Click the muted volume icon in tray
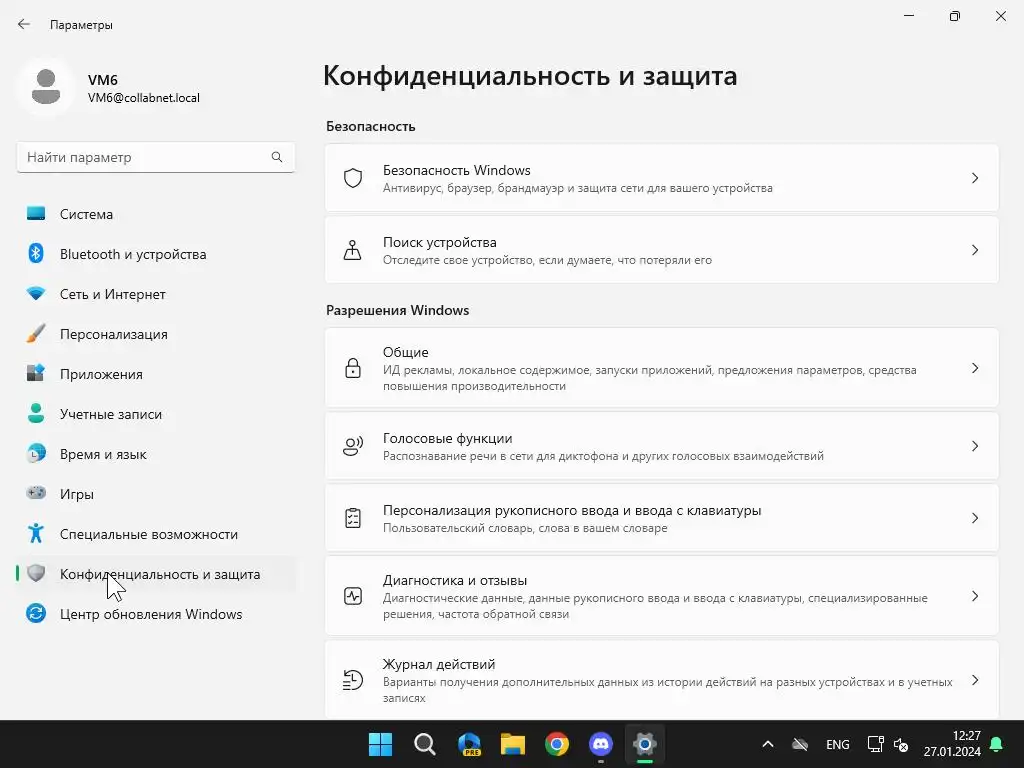The height and width of the screenshot is (768, 1024). tap(901, 744)
